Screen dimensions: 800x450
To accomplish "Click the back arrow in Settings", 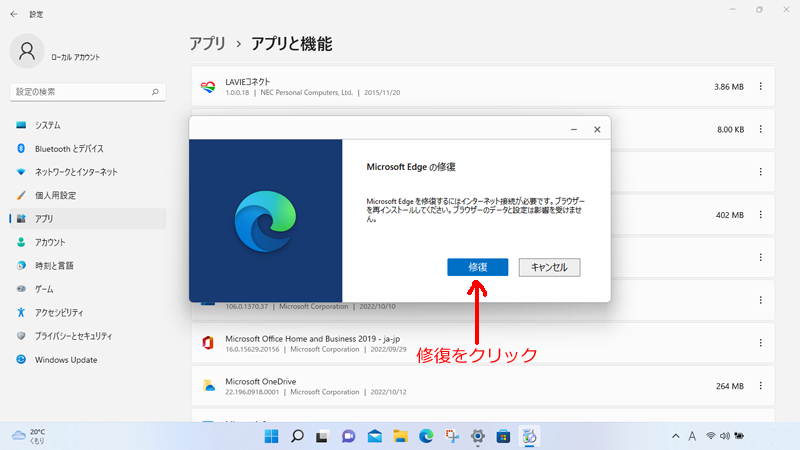I will click(14, 14).
